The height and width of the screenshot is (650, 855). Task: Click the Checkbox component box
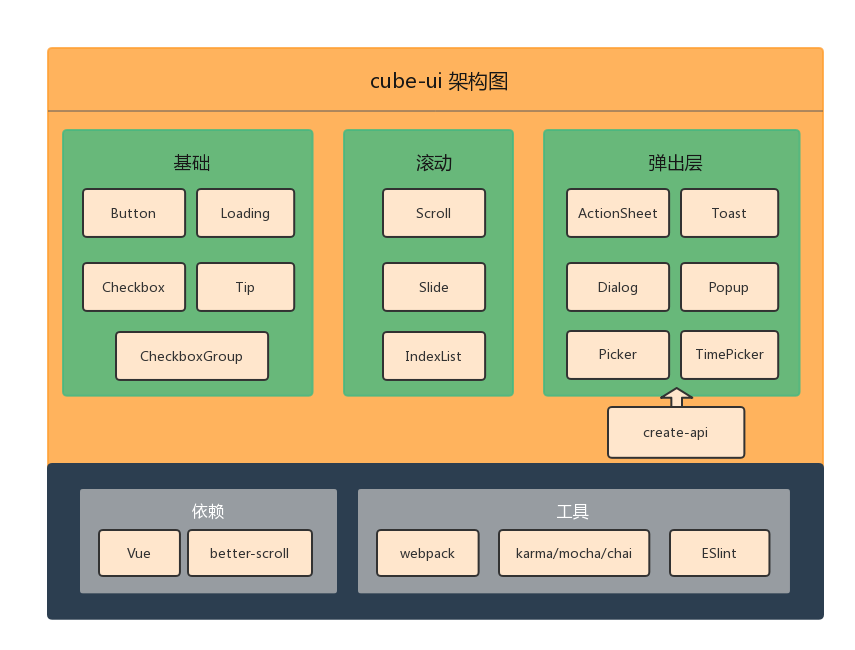tap(134, 287)
